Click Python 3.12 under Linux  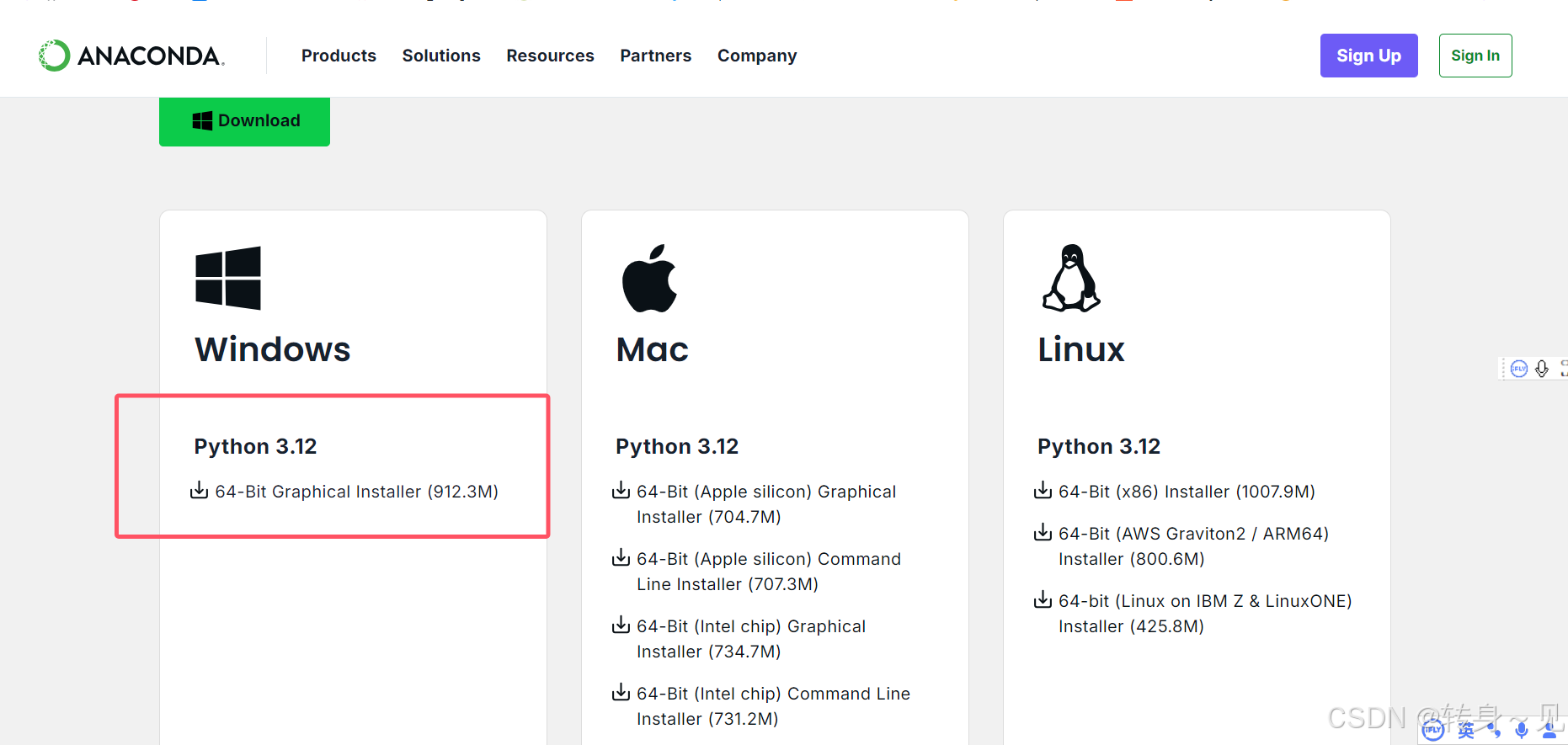click(x=1099, y=446)
